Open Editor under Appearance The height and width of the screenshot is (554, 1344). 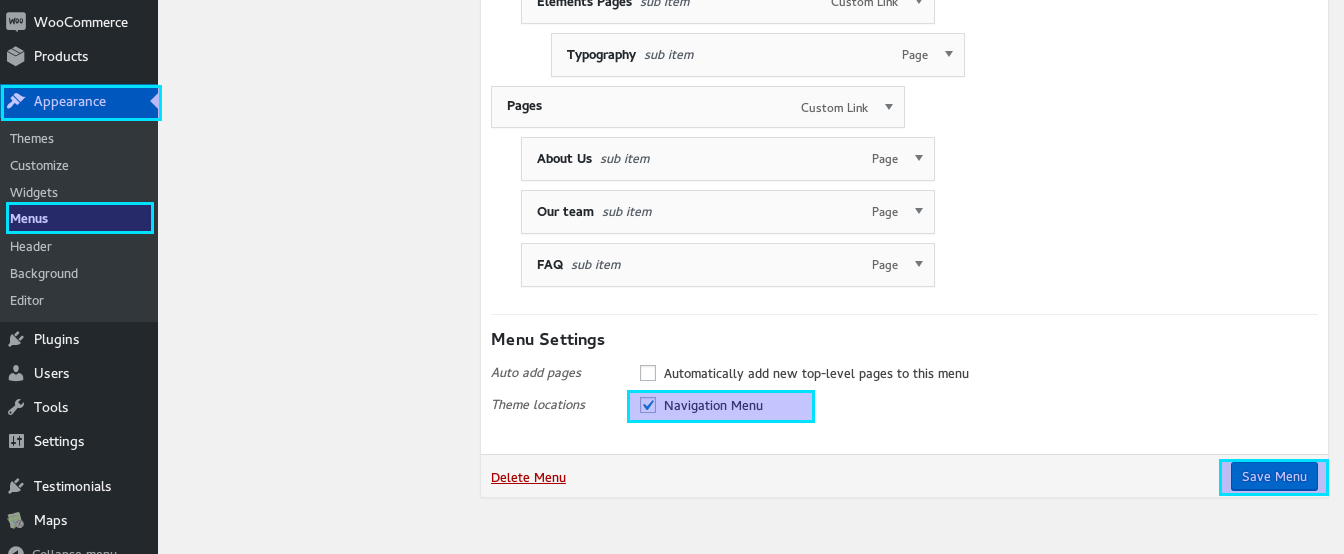coord(27,301)
